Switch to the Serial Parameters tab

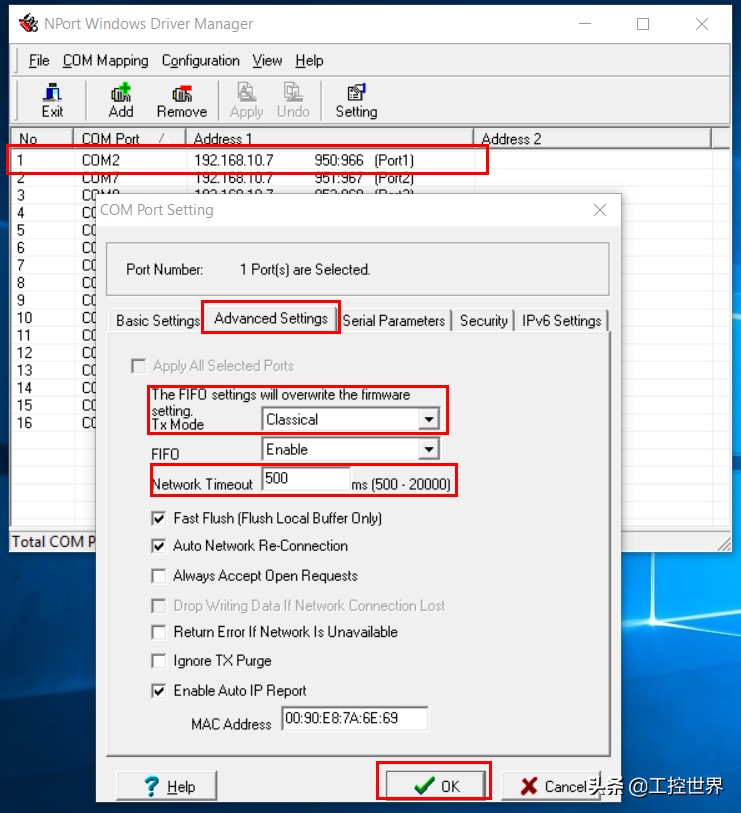pos(393,321)
